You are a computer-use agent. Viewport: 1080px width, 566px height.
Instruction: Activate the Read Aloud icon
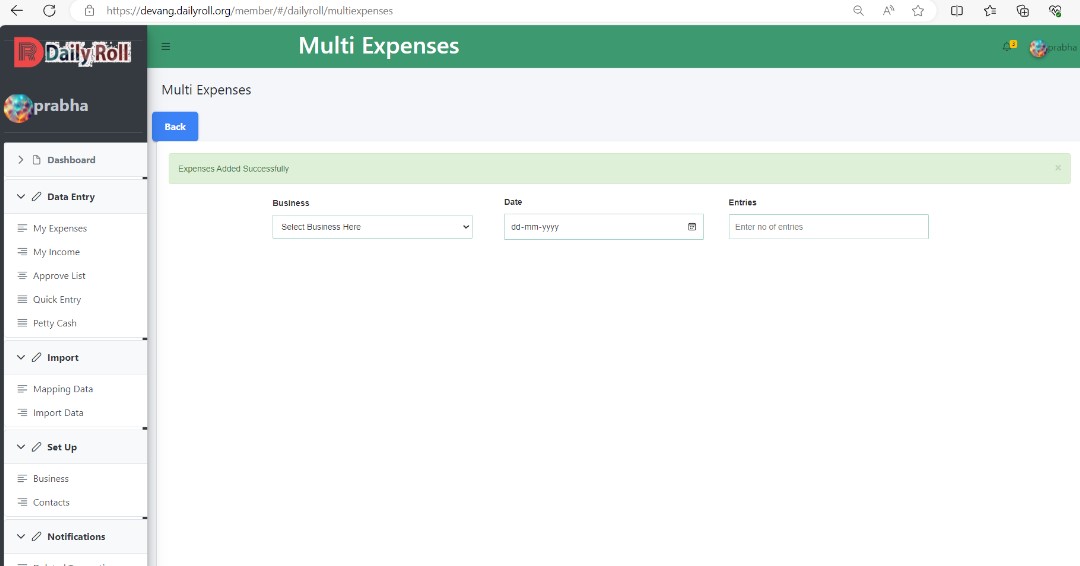click(889, 10)
